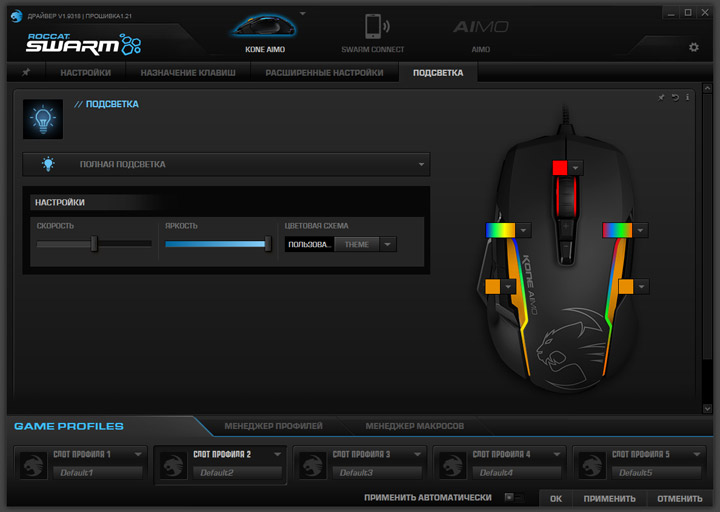Click Default4 profile name field
Image resolution: width=720 pixels, height=512 pixels.
coord(516,473)
